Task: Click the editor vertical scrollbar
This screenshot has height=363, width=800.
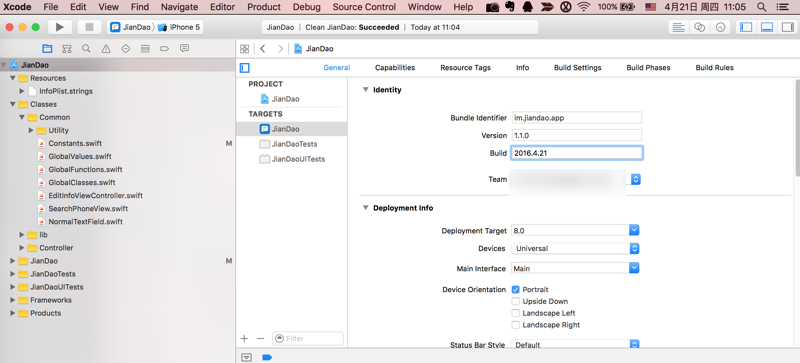Action: [x=797, y=128]
